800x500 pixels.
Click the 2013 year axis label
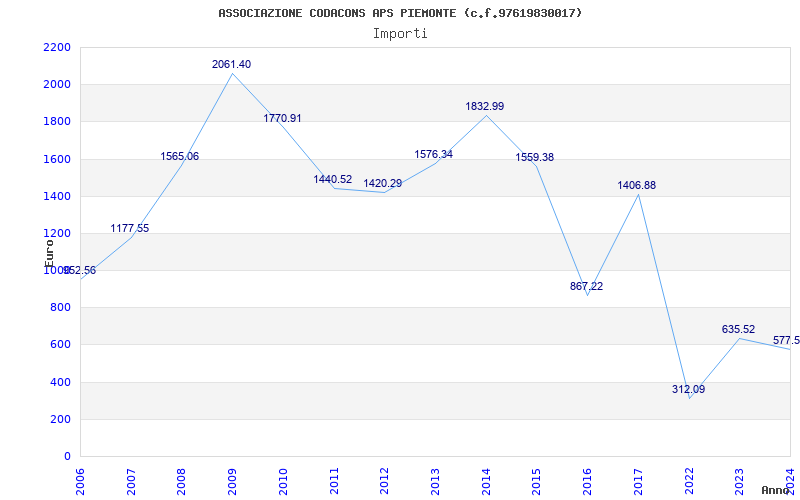coord(435,482)
